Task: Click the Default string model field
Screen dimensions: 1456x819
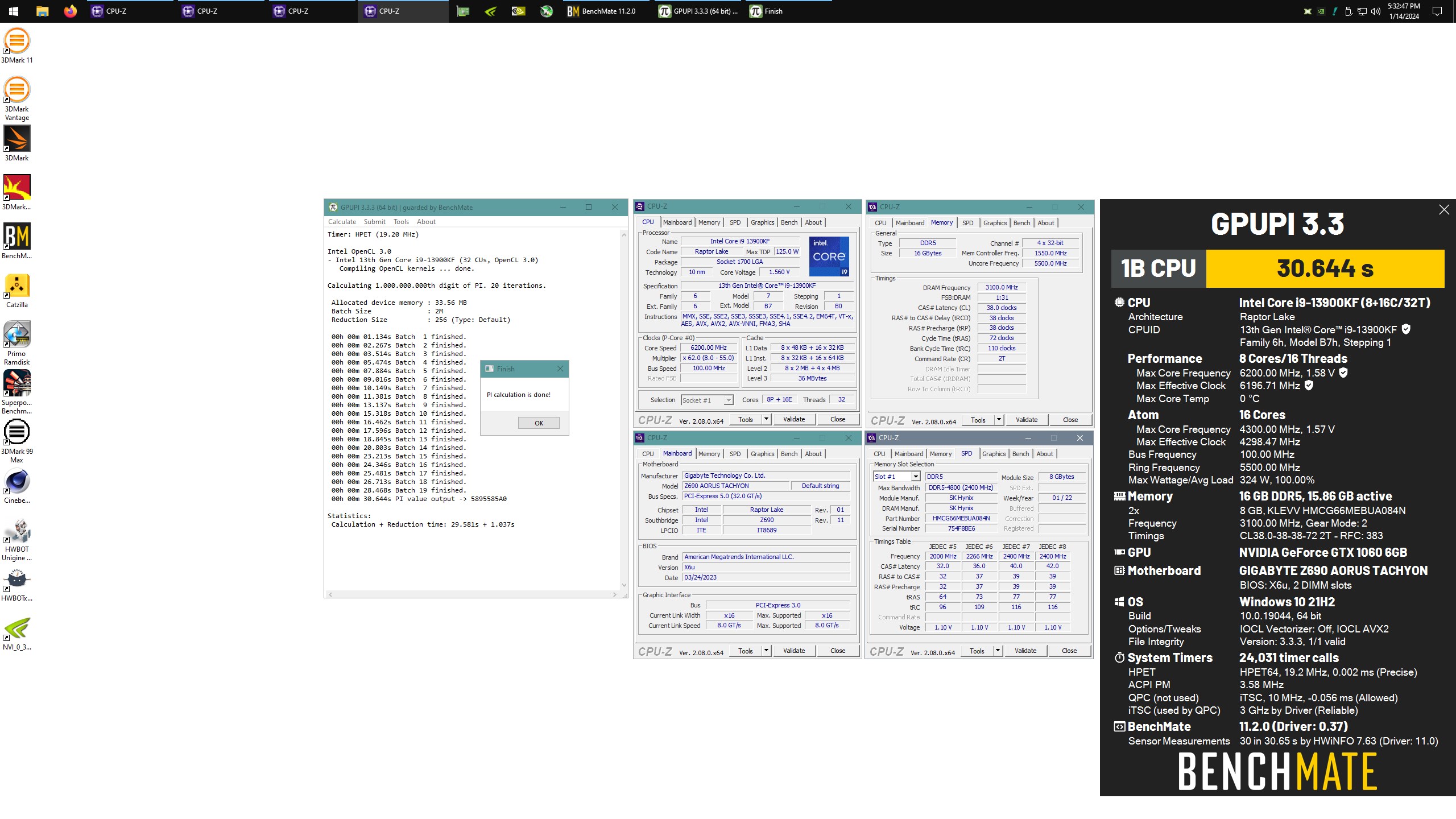Action: pos(820,486)
